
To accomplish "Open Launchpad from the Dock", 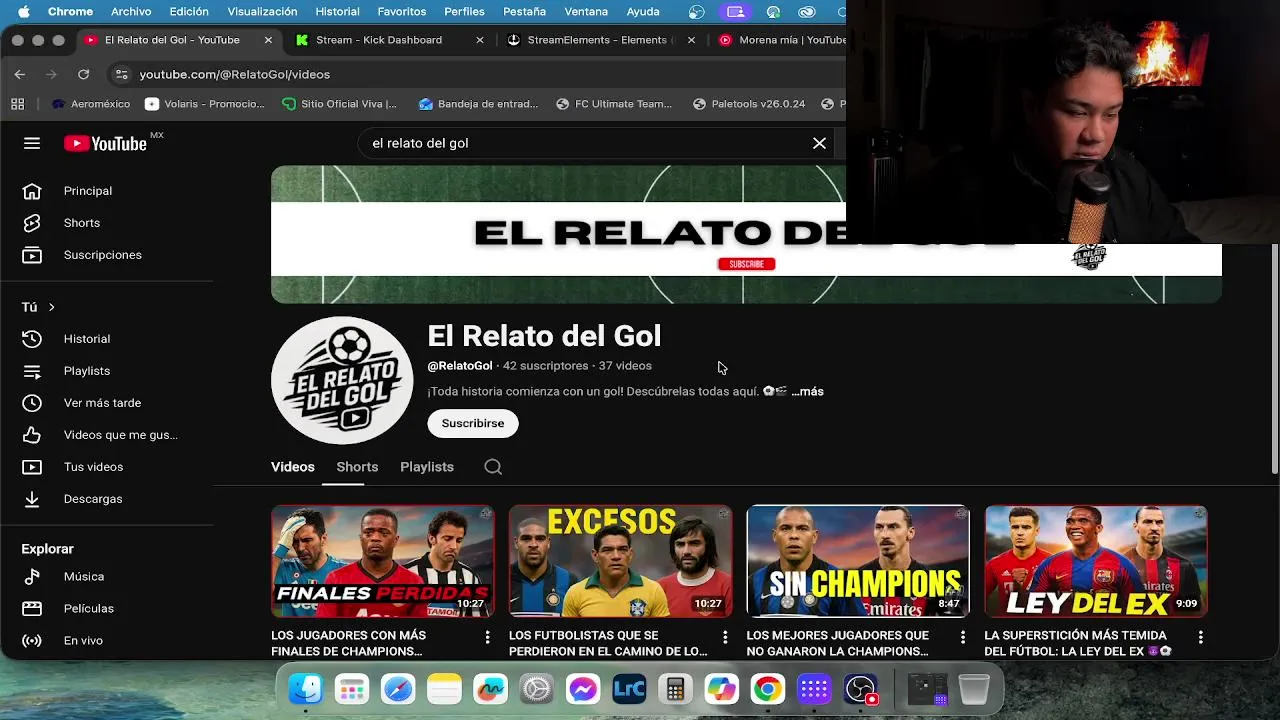I will click(351, 689).
